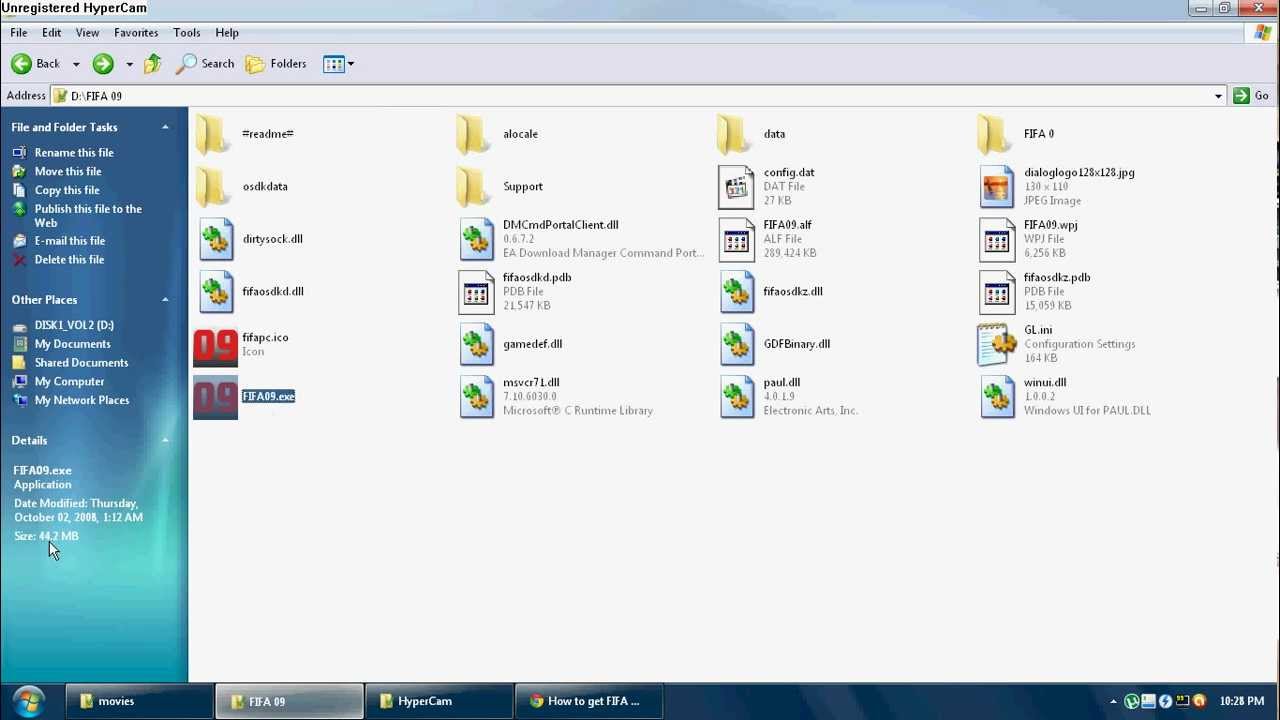Viewport: 1280px width, 720px height.
Task: Click Publish this file to the Web
Action: pos(88,216)
